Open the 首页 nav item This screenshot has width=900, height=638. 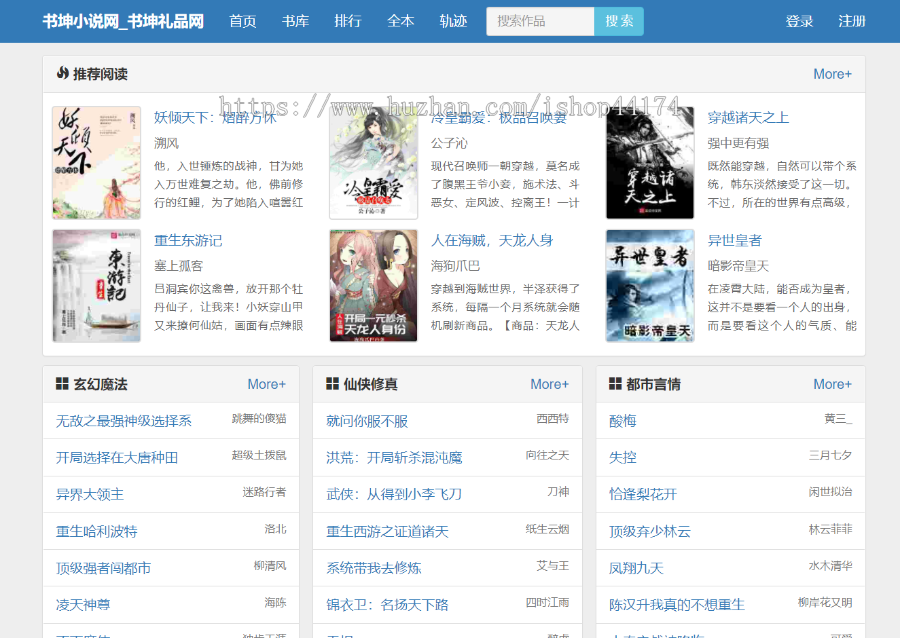coord(243,21)
